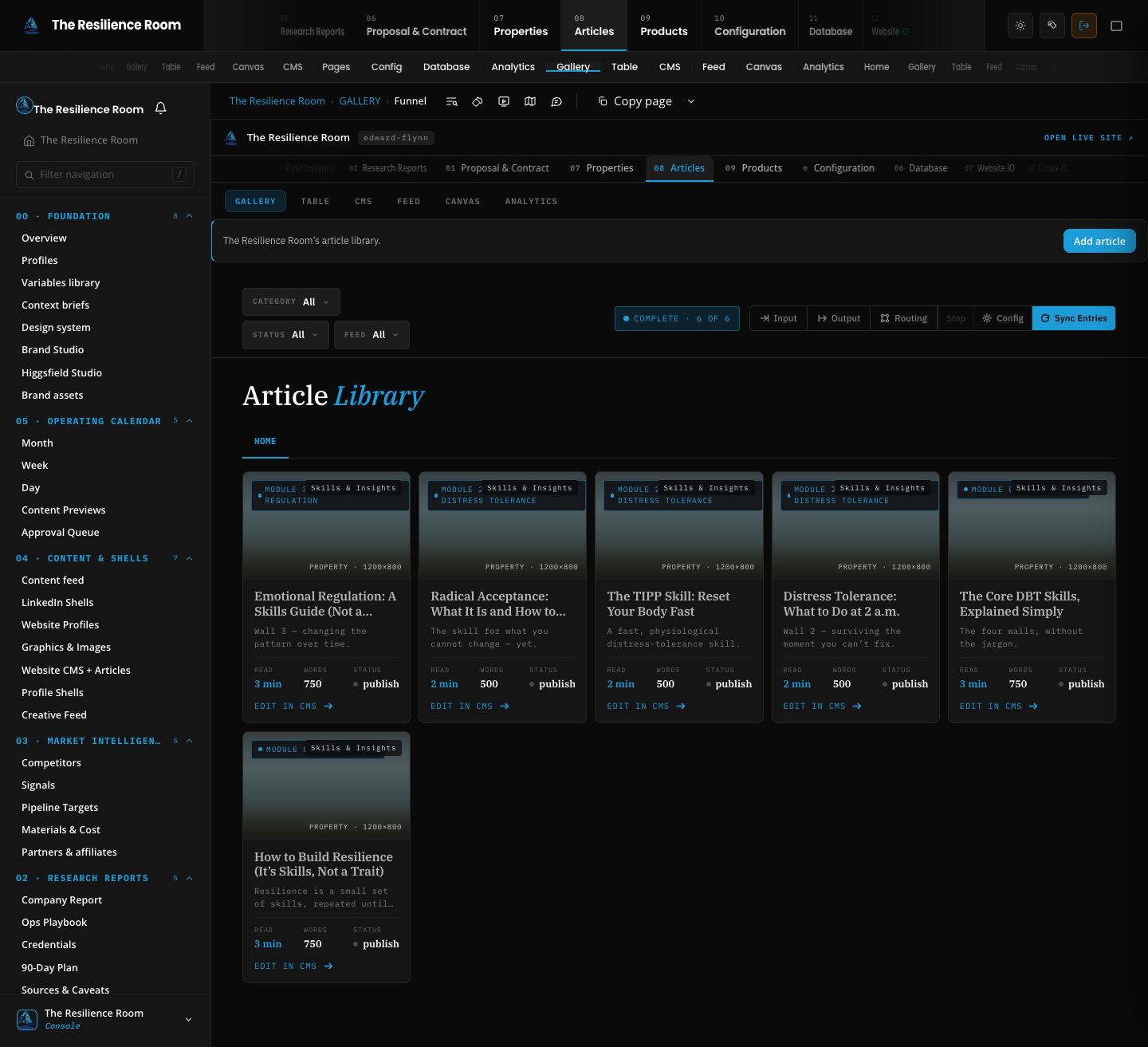Switch to the ANALYTICS view pill beside CANVAS
This screenshot has height=1047, width=1148.
(x=531, y=202)
